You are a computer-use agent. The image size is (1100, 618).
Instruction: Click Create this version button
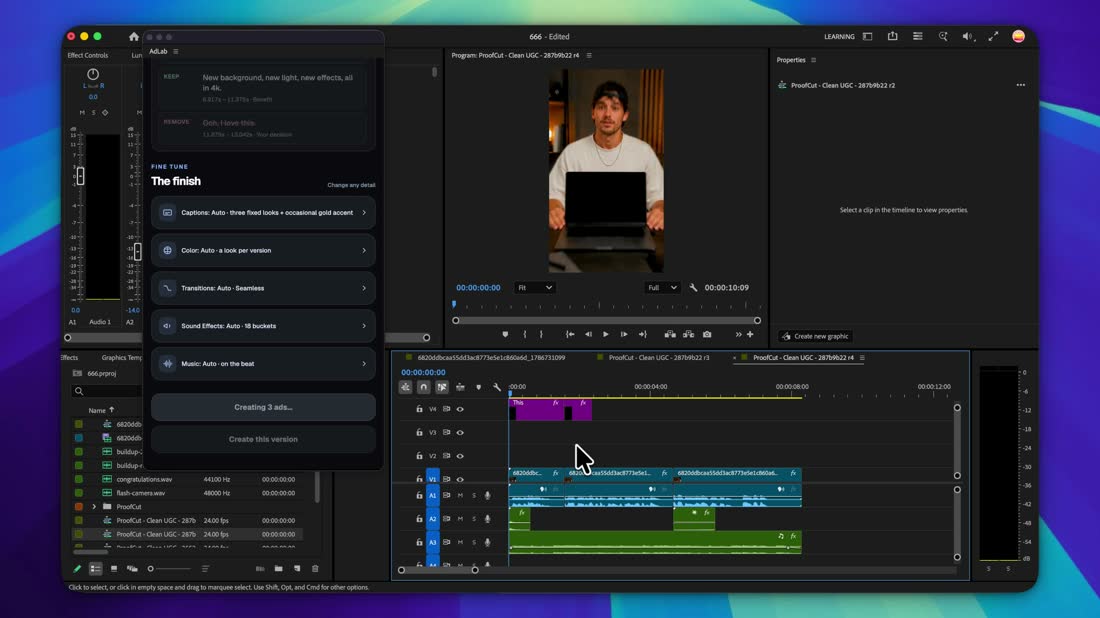263,439
